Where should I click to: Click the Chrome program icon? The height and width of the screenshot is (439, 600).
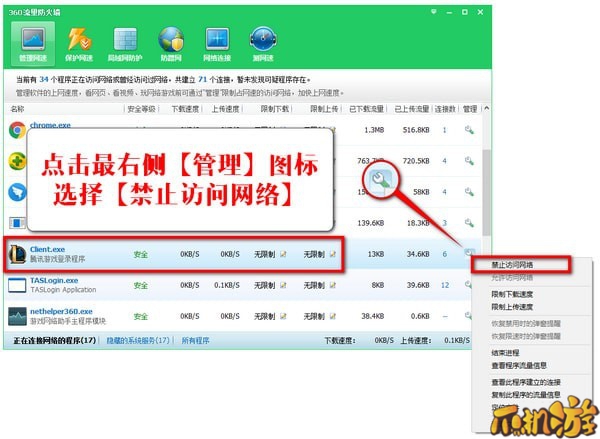click(17, 130)
